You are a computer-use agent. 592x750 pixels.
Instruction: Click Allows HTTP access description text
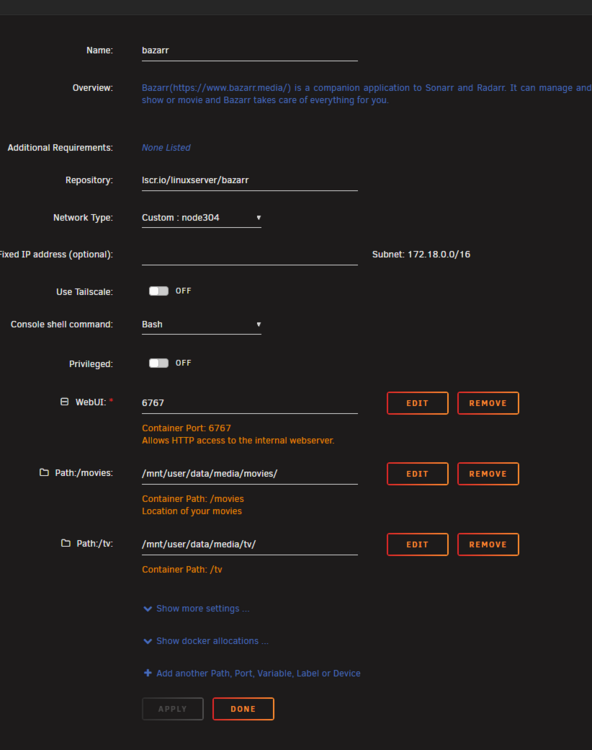coord(238,441)
